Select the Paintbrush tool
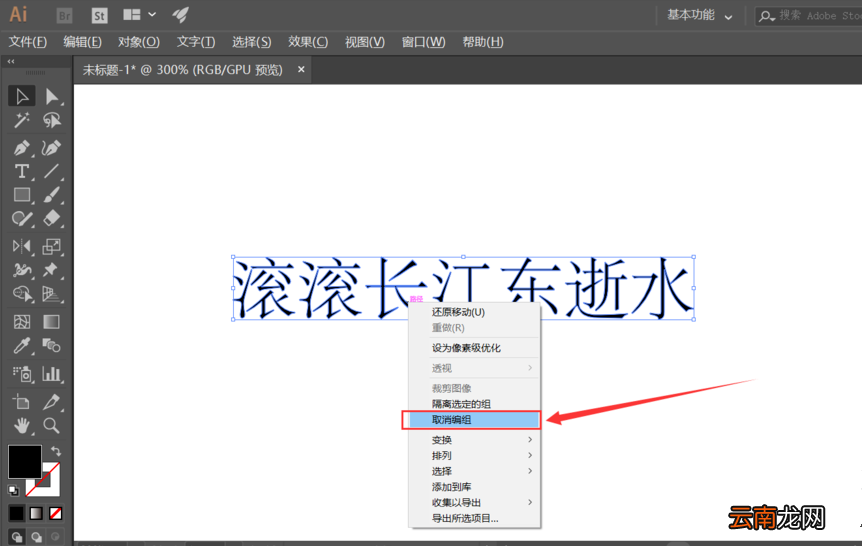Image resolution: width=862 pixels, height=546 pixels. 52,195
